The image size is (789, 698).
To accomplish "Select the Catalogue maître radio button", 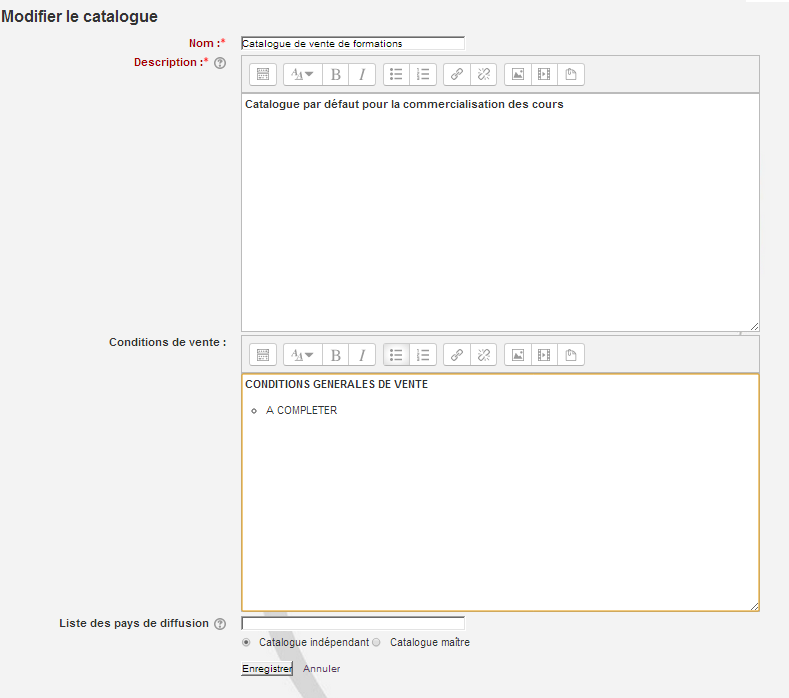I will (x=377, y=642).
